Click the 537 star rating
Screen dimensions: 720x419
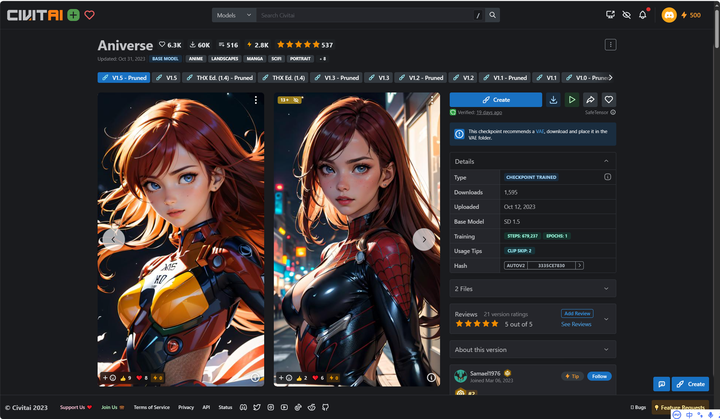click(x=304, y=45)
